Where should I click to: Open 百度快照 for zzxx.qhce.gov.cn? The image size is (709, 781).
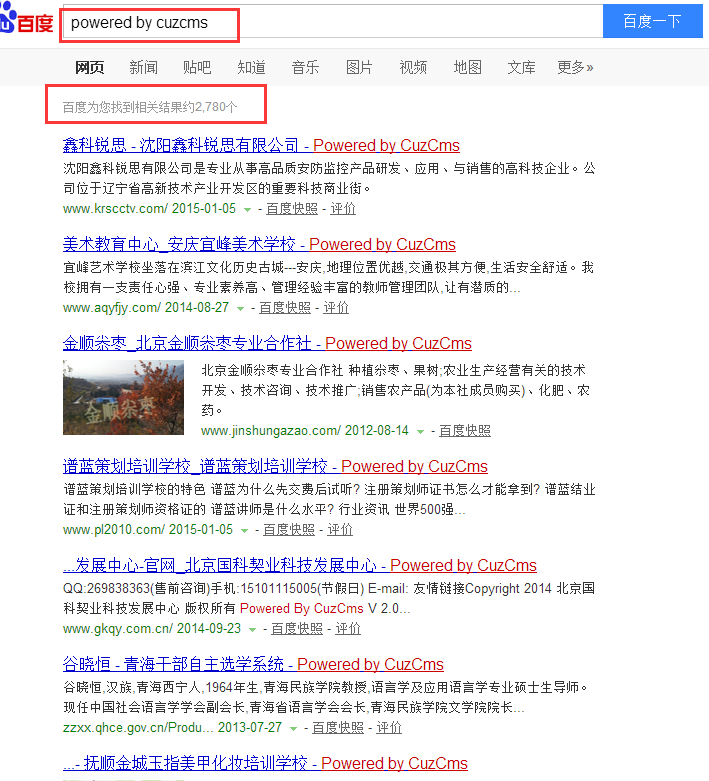tap(338, 728)
